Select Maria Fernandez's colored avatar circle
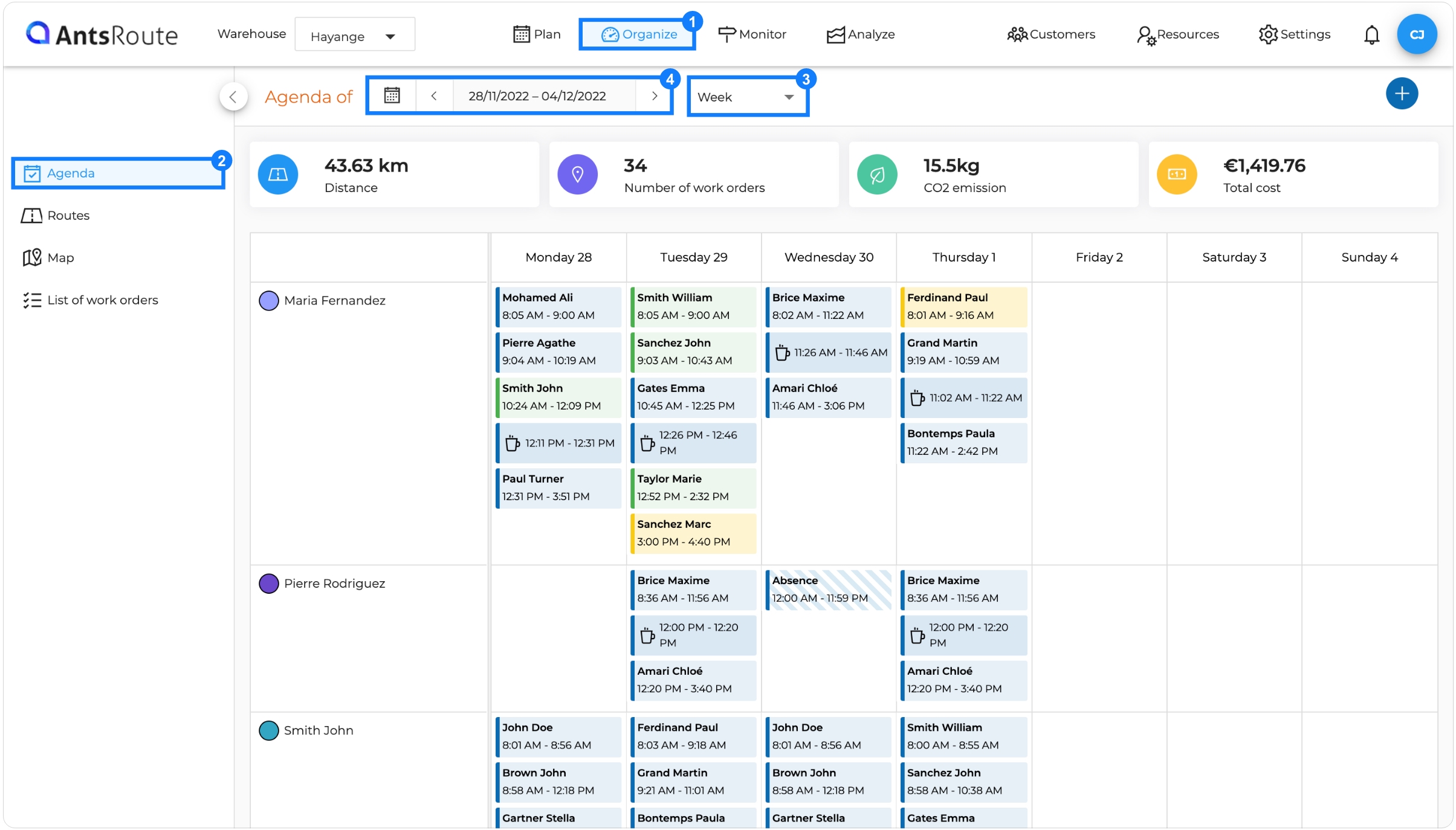The image size is (1456, 830). coord(270,300)
